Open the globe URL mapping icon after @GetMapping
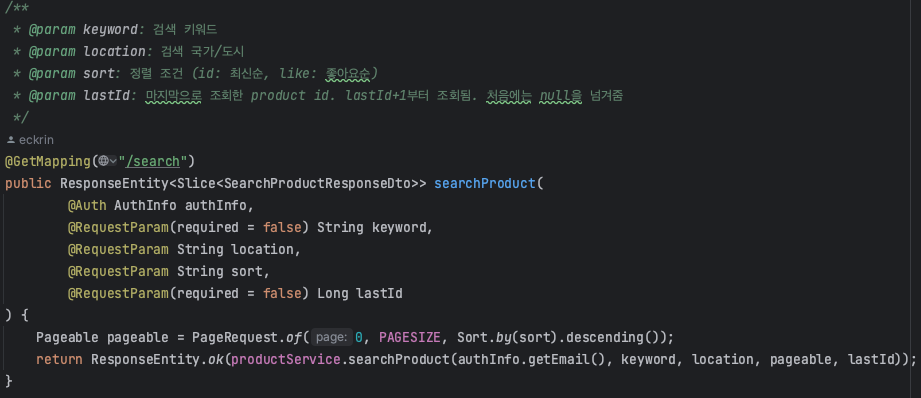 click(107, 161)
